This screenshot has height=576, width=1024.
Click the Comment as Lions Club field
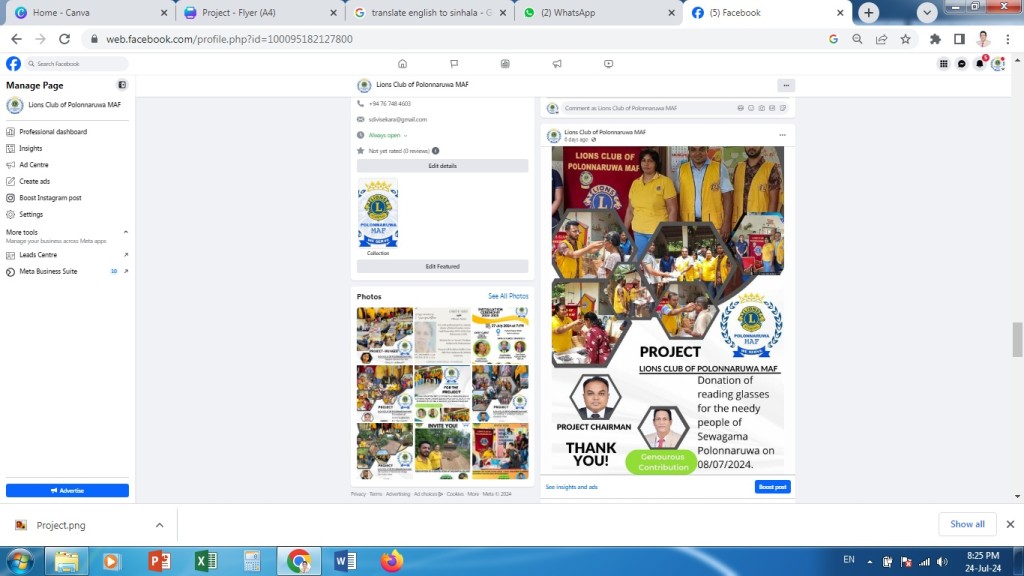[x=673, y=108]
